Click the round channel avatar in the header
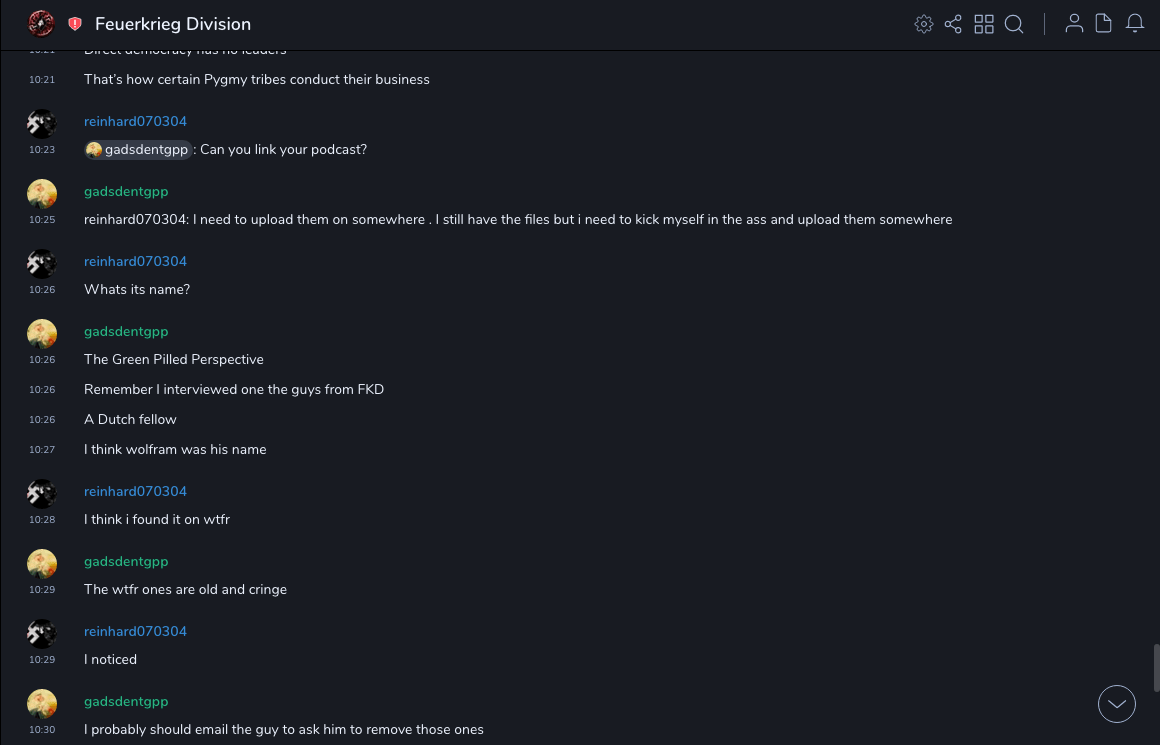The image size is (1160, 745). pos(41,23)
